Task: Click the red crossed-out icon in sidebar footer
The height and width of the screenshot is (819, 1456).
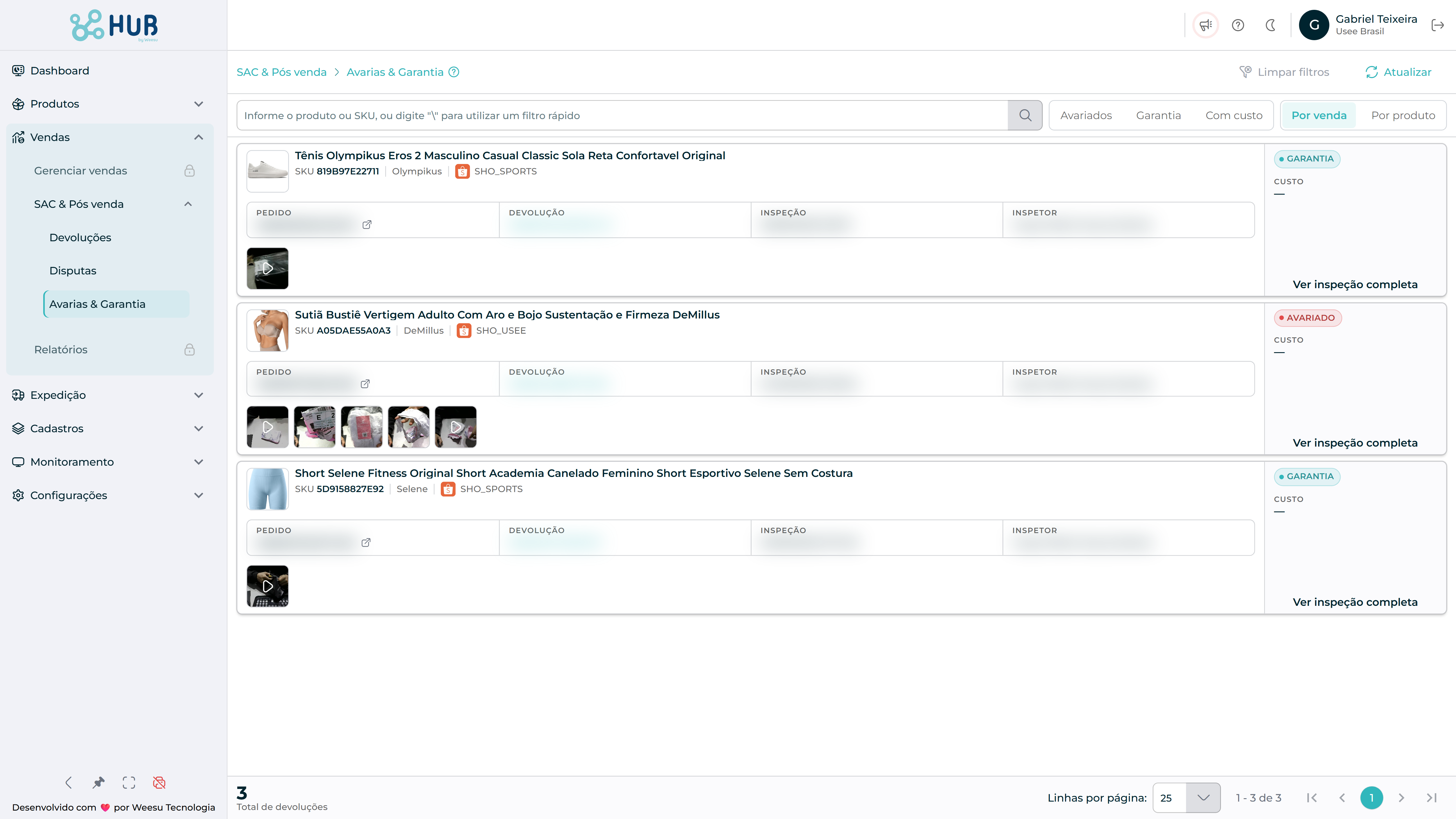Action: (x=160, y=782)
